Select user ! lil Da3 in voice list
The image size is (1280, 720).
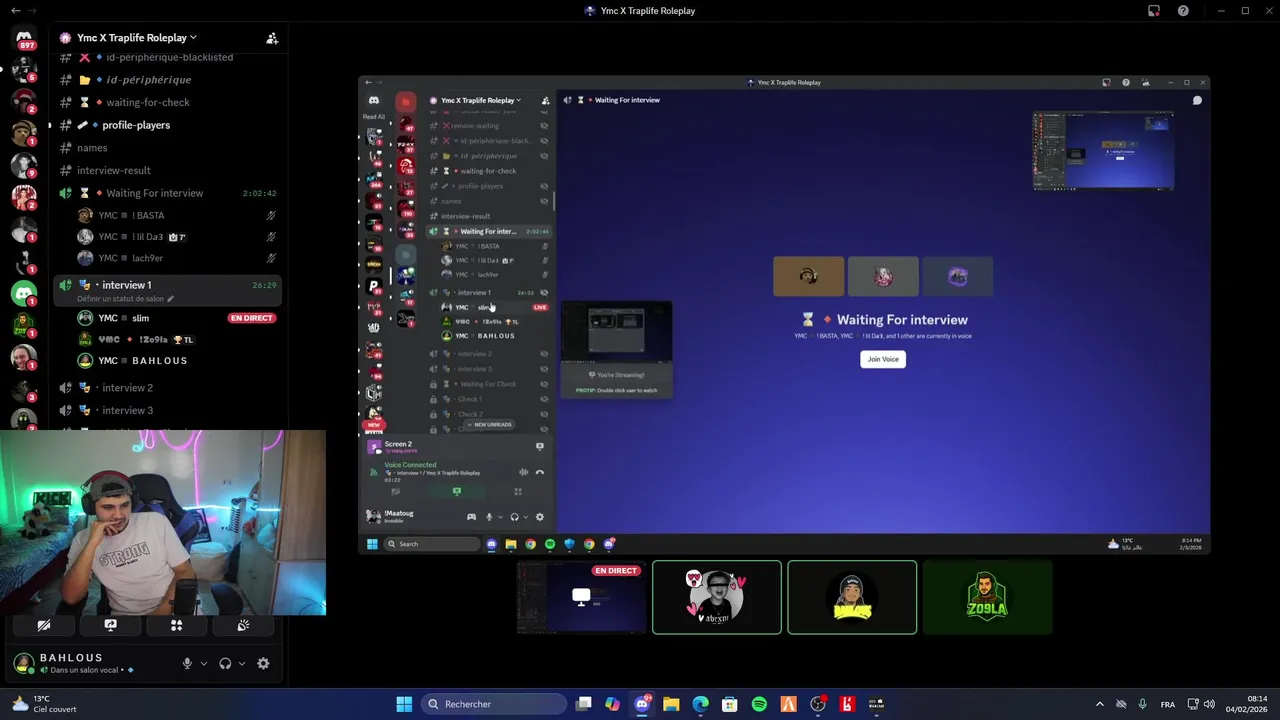coord(176,237)
